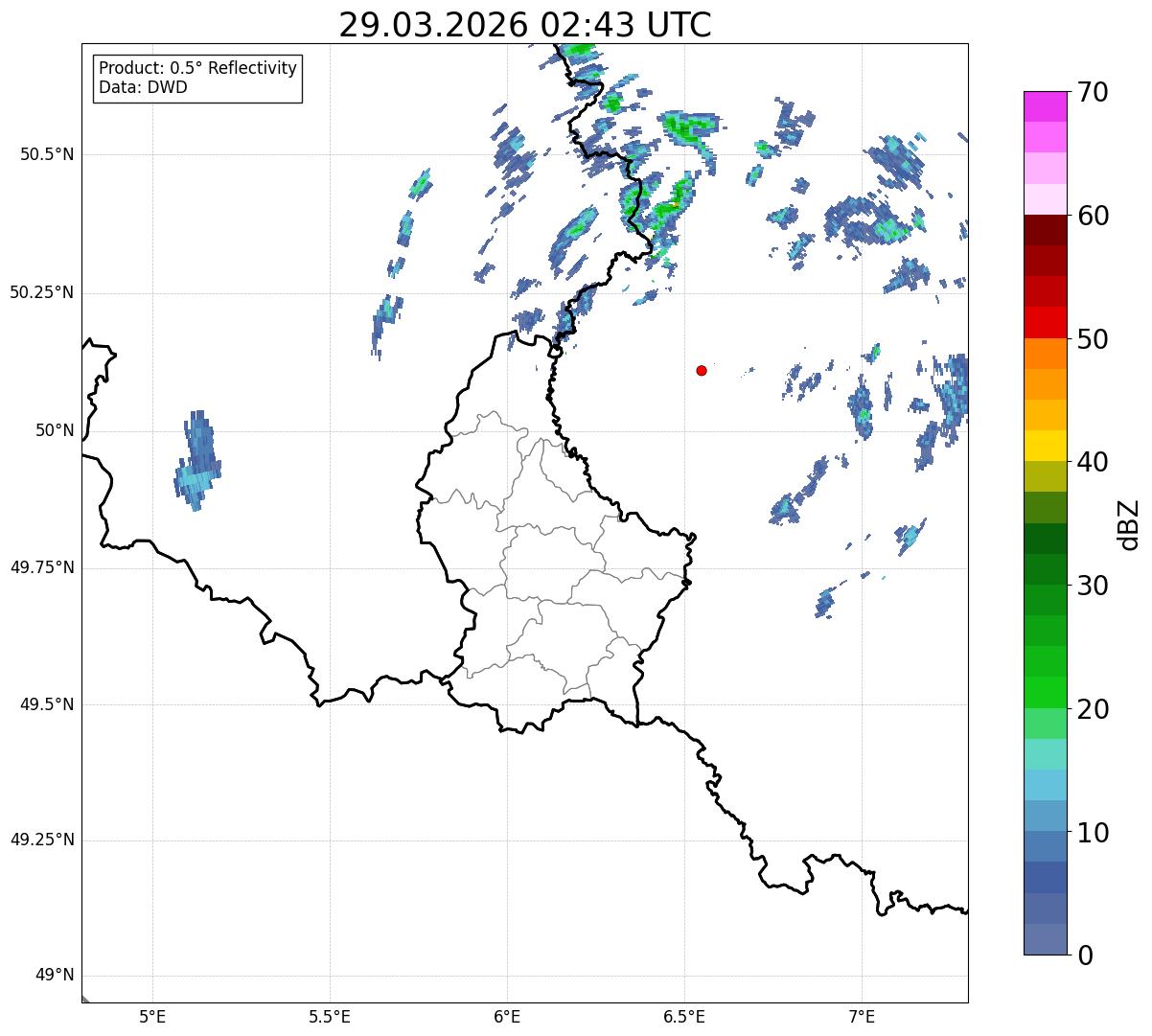Image resolution: width=1152 pixels, height=1036 pixels.
Task: Click the bright red swatch just above 50
Action: tap(1046, 323)
